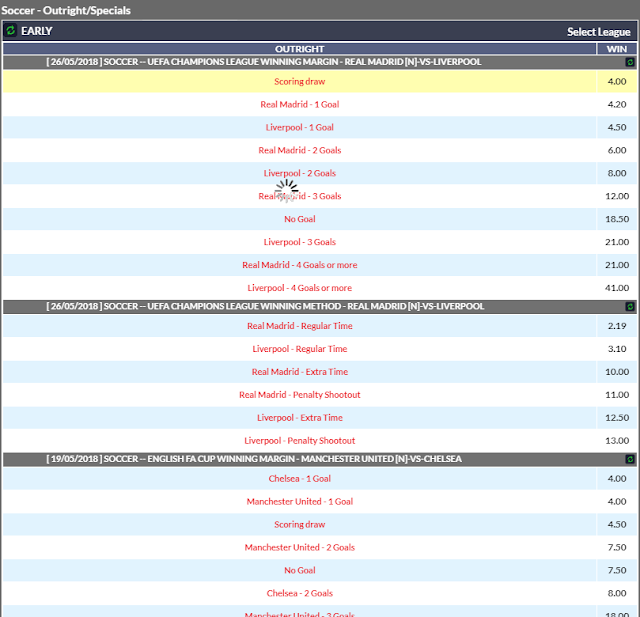Choose the Liverpool - 2 Goals outcome
Screen dimensions: 640x617
coord(300,173)
